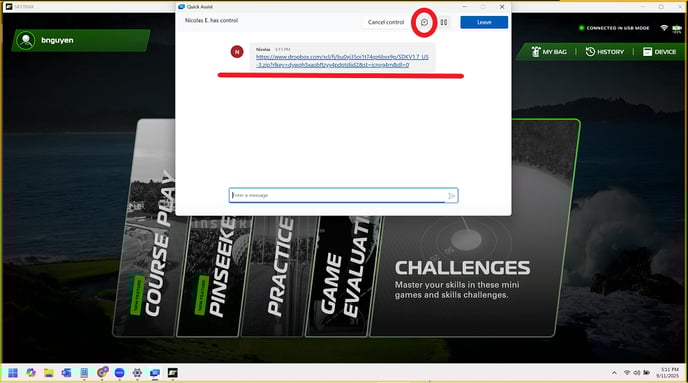The width and height of the screenshot is (688, 383).
Task: Click the SkyTrak Wi-Fi status icon
Action: [664, 28]
